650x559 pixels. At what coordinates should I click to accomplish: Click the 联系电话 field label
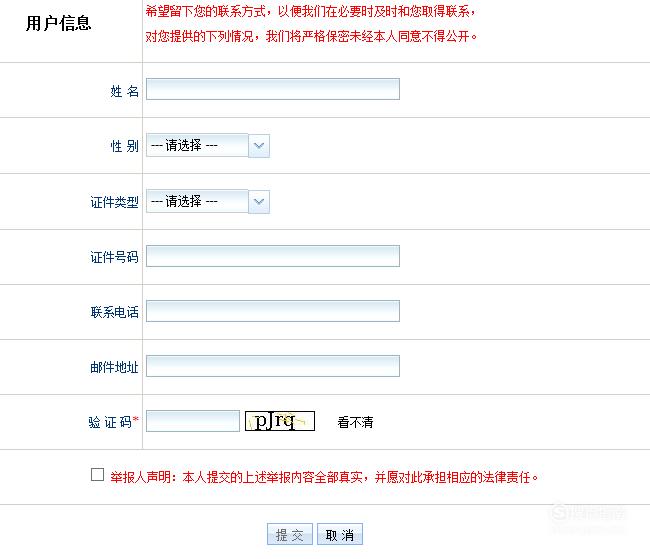tap(114, 312)
